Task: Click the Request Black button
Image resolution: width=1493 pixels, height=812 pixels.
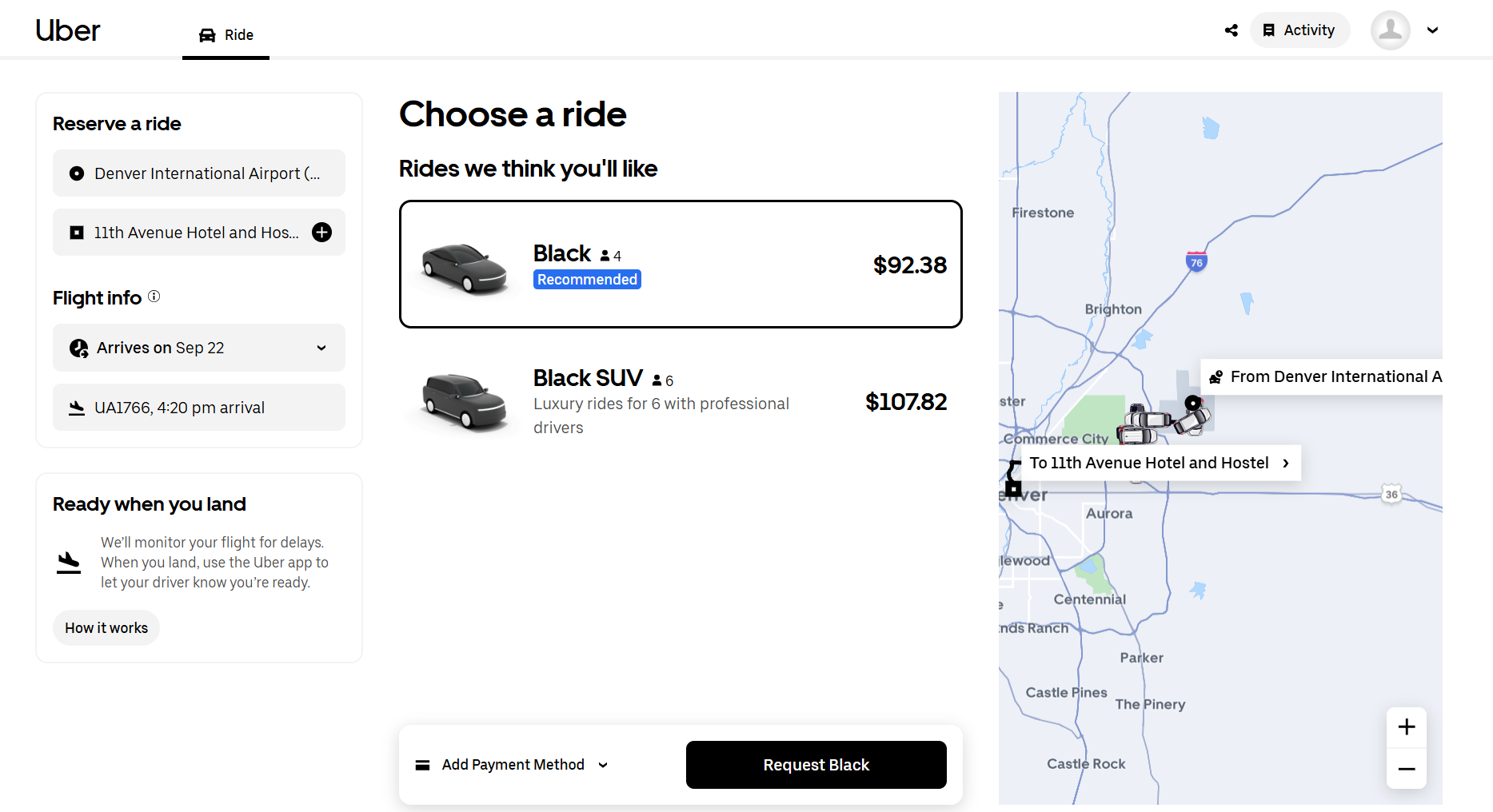Action: (x=816, y=765)
